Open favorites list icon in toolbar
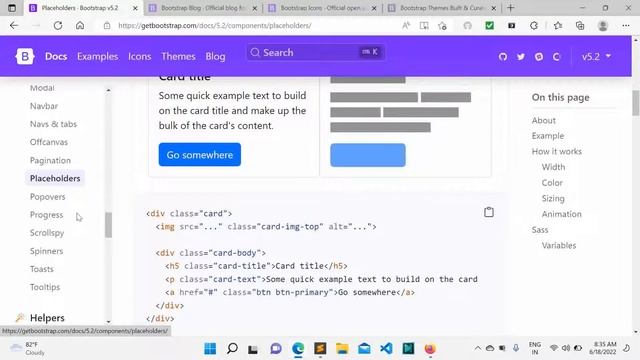The height and width of the screenshot is (360, 640). click(558, 26)
